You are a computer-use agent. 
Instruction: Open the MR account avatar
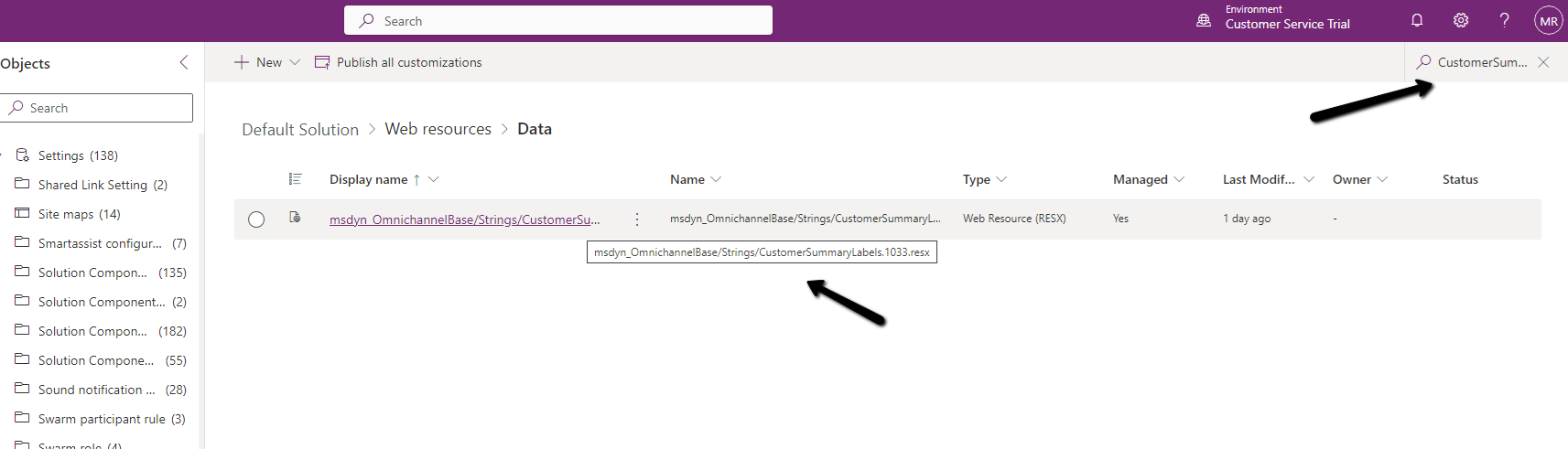click(1548, 21)
